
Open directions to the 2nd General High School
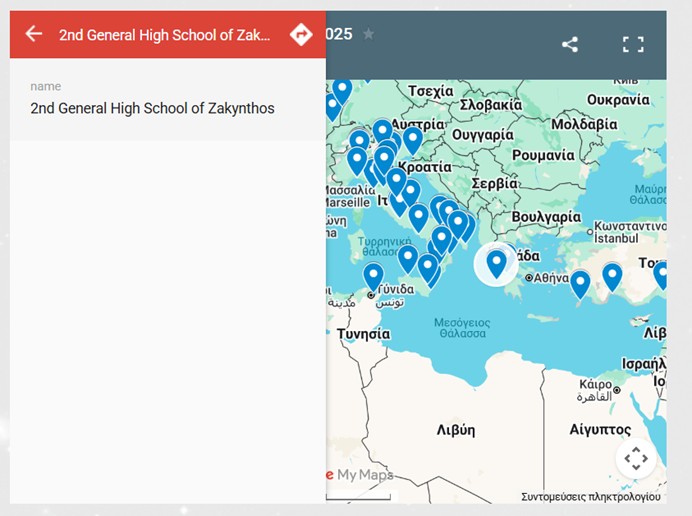coord(300,34)
